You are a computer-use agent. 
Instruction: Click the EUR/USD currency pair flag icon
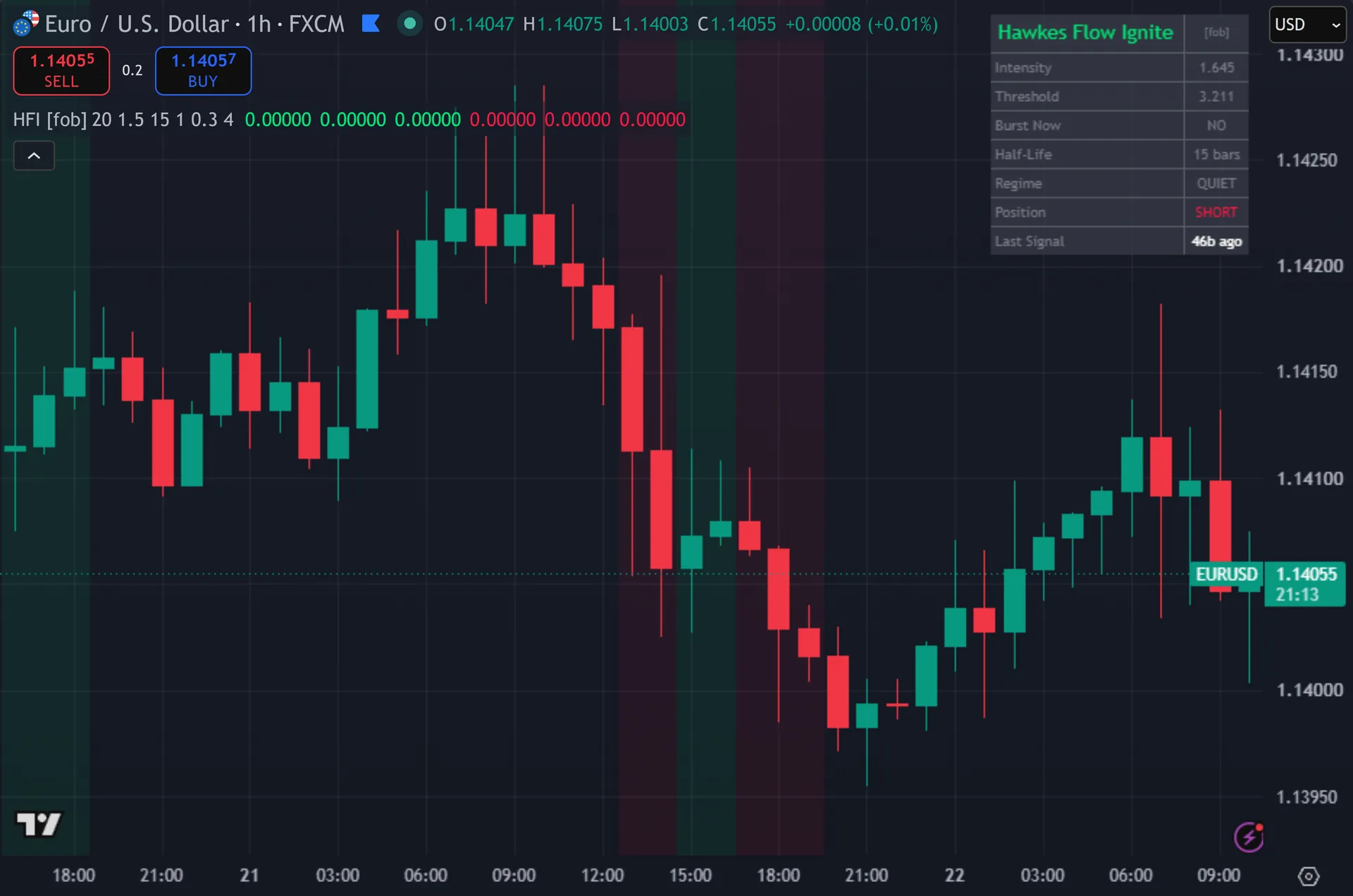point(26,23)
